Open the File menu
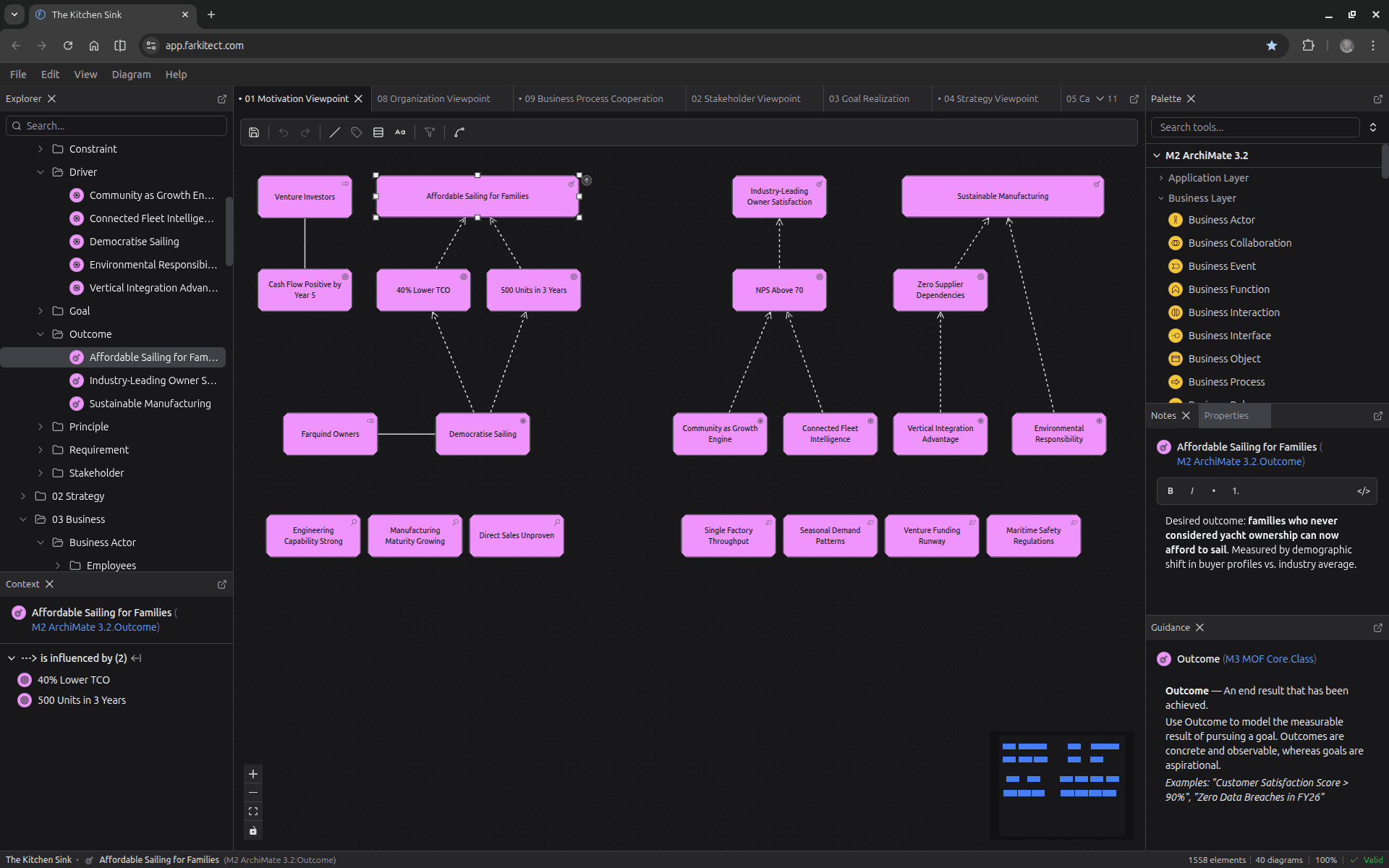The width and height of the screenshot is (1389, 868). [18, 75]
